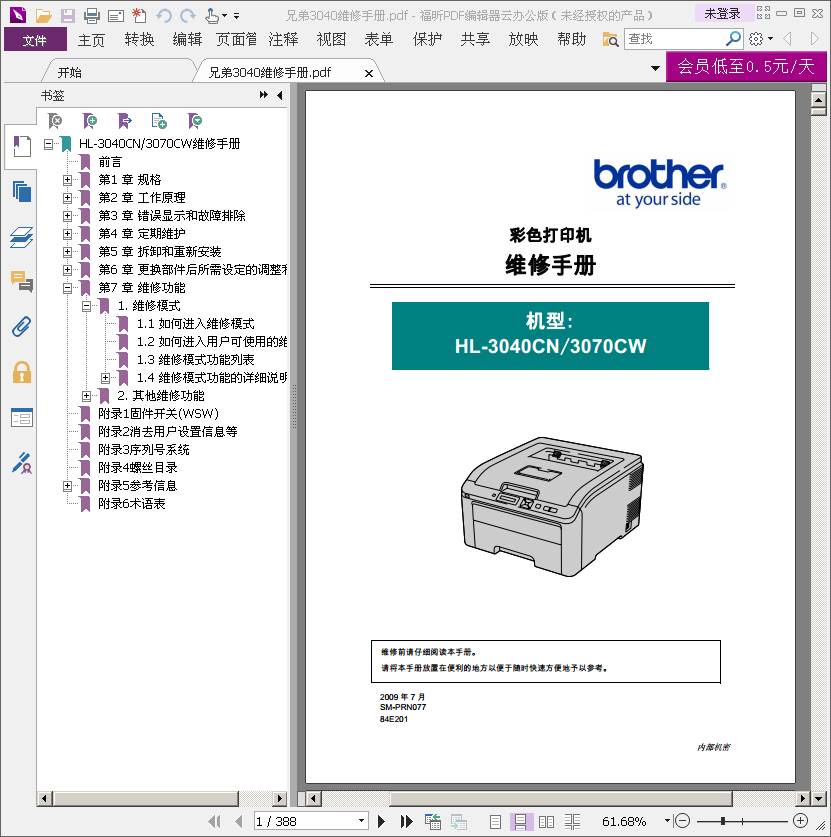This screenshot has width=831, height=837.
Task: Click the 未登录 login button
Action: click(722, 13)
